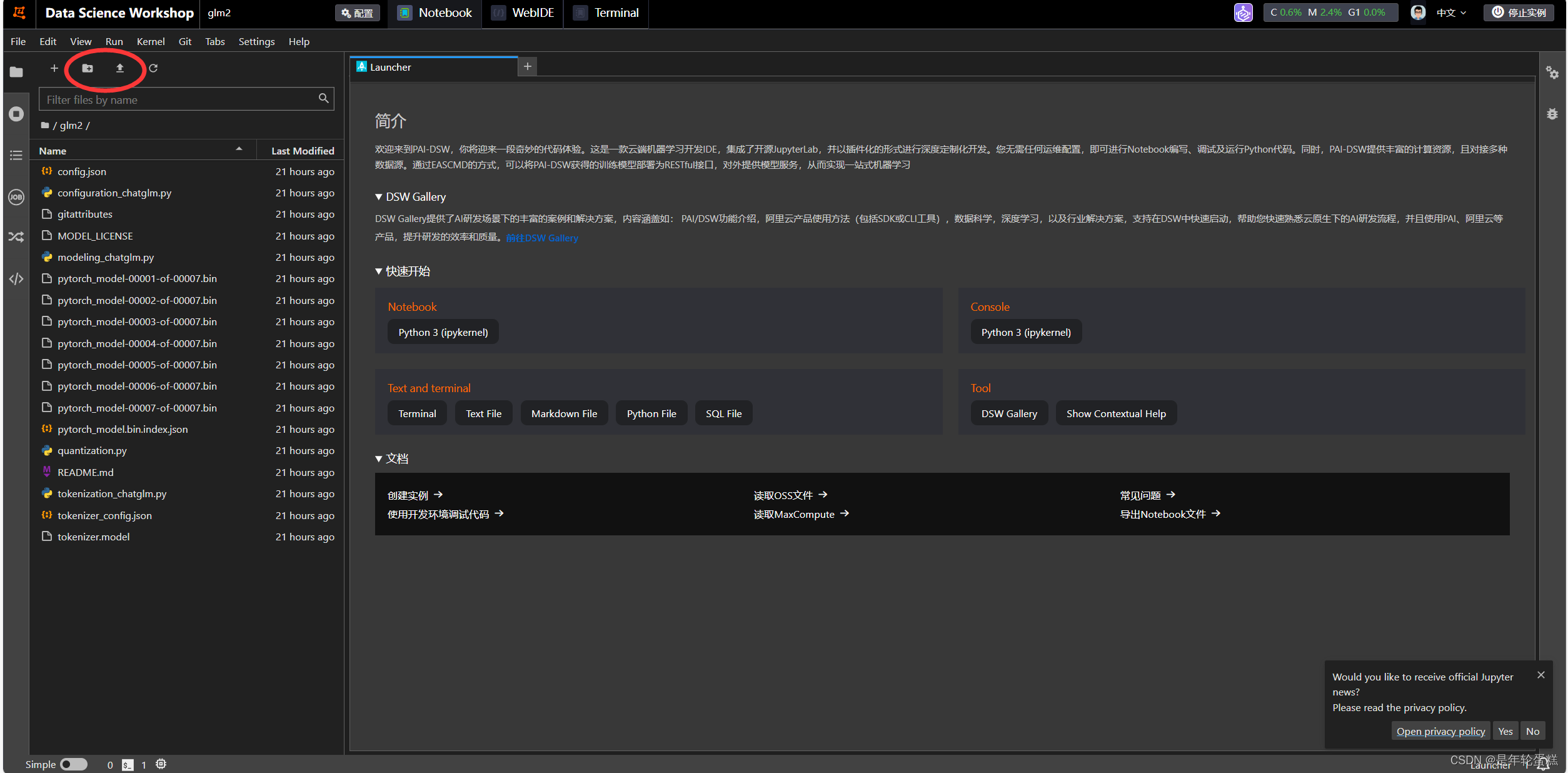
Task: Open the 读取OSS文件 documentation link
Action: click(790, 495)
